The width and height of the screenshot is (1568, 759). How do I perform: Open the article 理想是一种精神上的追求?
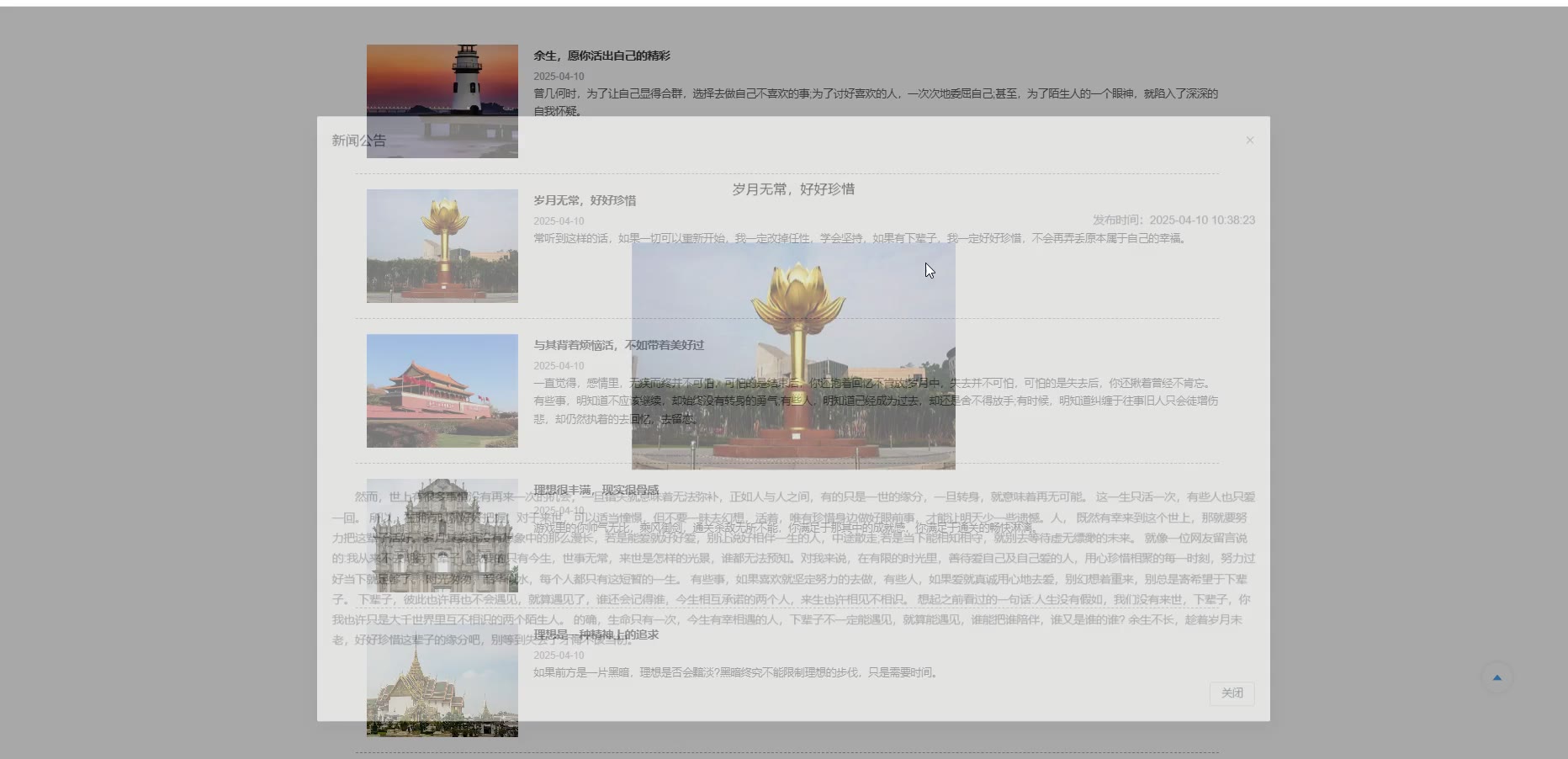(596, 634)
